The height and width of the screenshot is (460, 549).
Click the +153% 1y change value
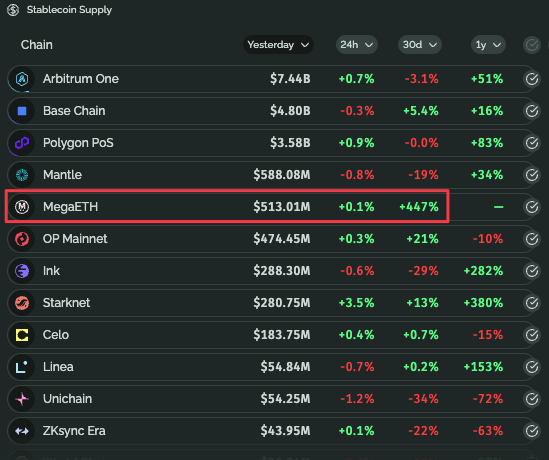coord(484,367)
